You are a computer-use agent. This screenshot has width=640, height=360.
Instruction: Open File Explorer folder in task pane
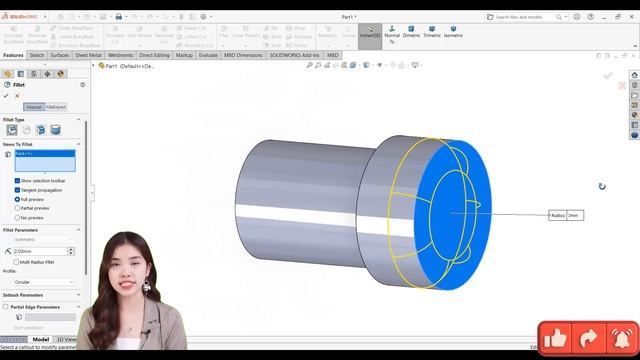point(634,95)
